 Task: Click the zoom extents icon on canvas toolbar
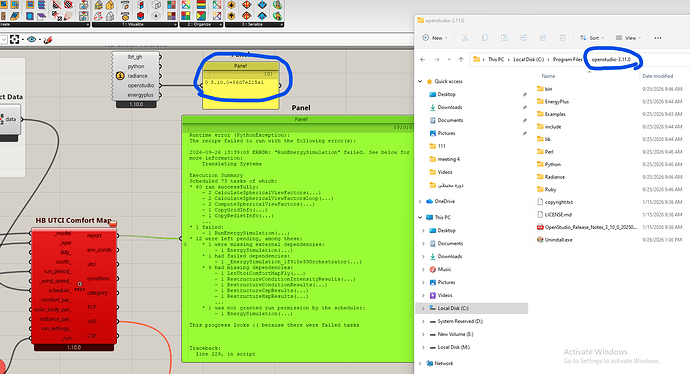(15, 40)
